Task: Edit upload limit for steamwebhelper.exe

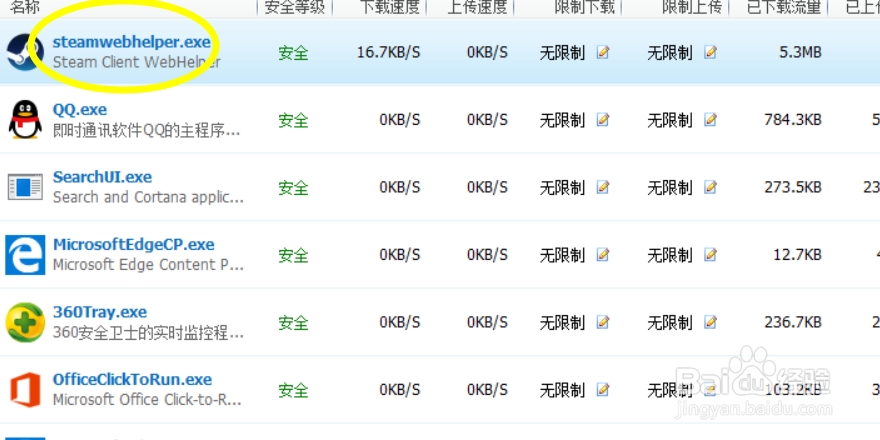Action: click(x=711, y=52)
